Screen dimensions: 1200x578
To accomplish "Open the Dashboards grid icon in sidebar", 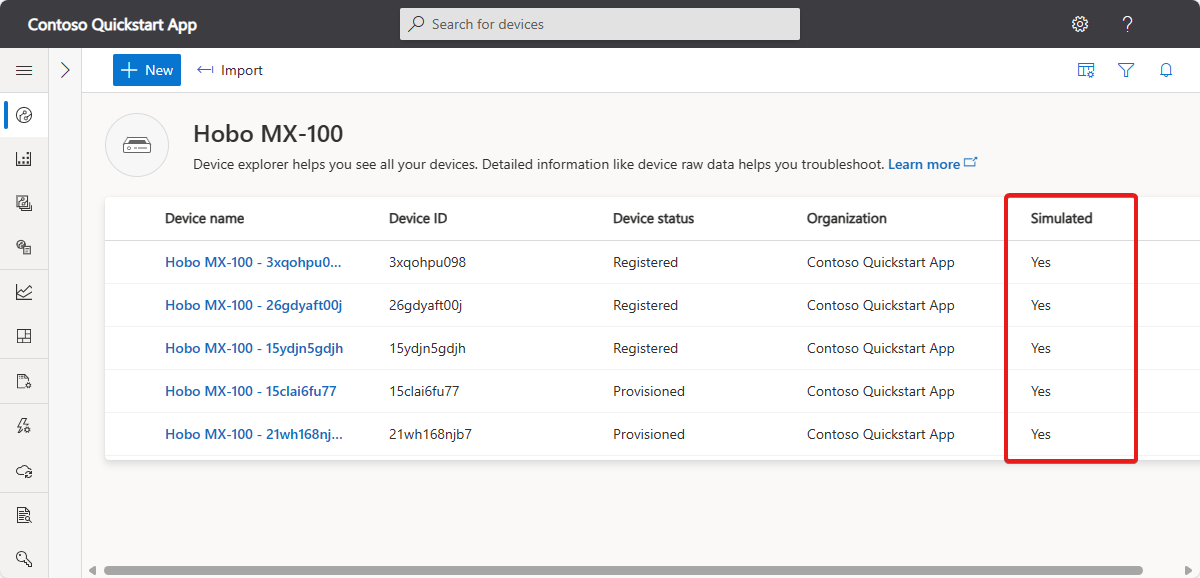I will click(24, 336).
